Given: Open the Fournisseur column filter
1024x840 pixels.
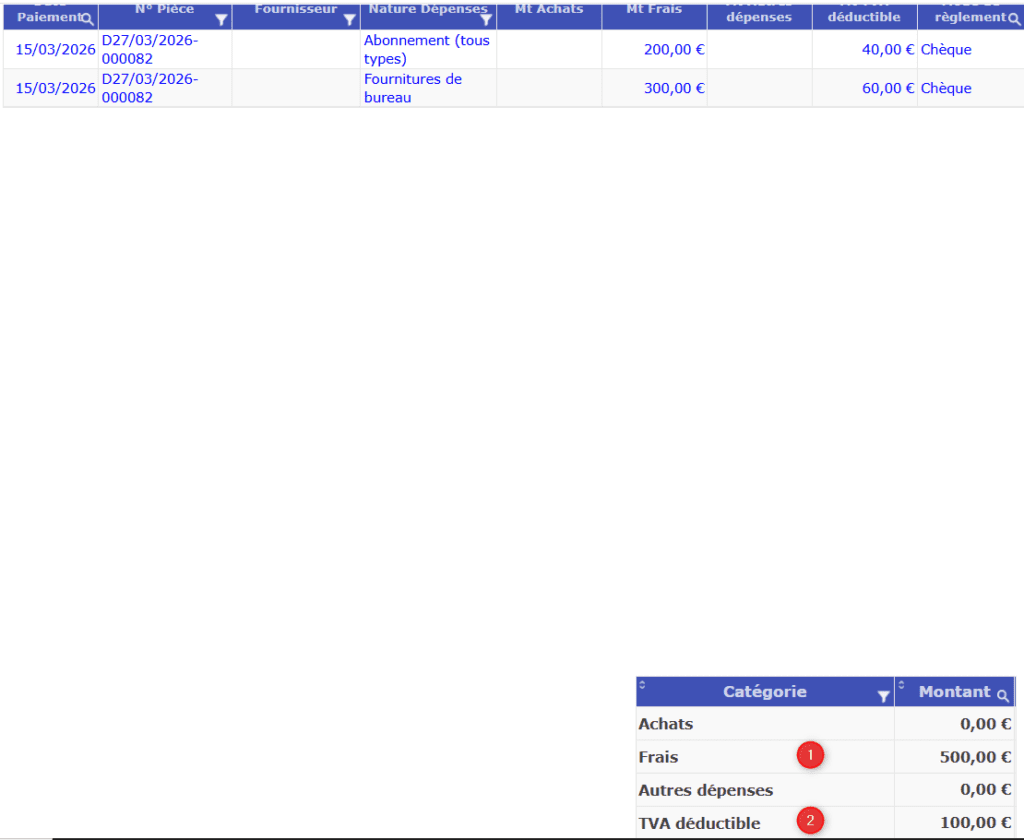Looking at the screenshot, I should [349, 19].
